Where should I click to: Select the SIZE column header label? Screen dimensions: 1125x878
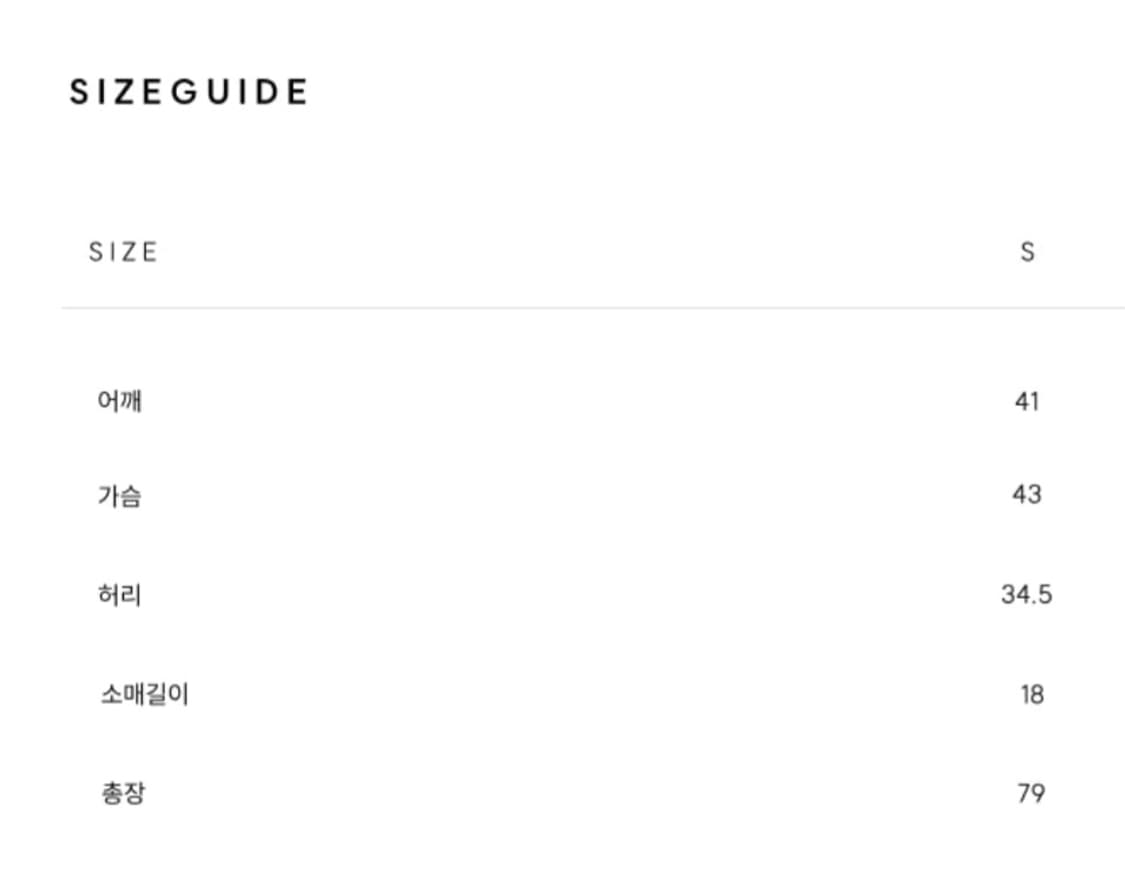click(123, 252)
